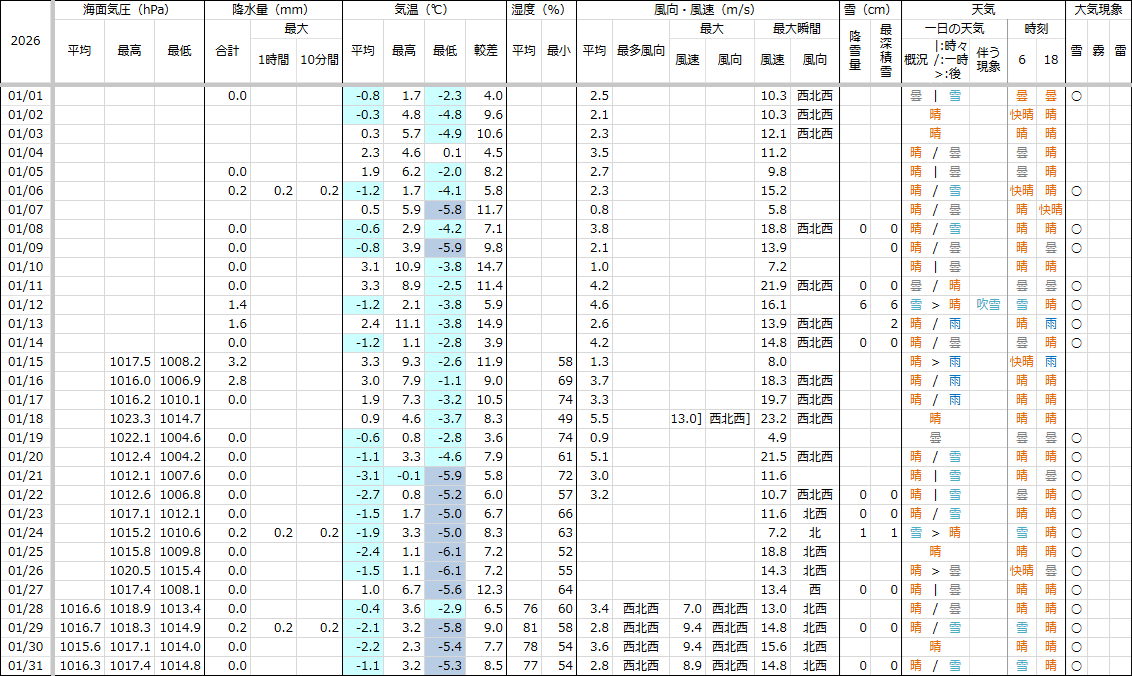The height and width of the screenshot is (676, 1132).
Task: Click the 大気現象 header cell
Action: (x=1098, y=9)
